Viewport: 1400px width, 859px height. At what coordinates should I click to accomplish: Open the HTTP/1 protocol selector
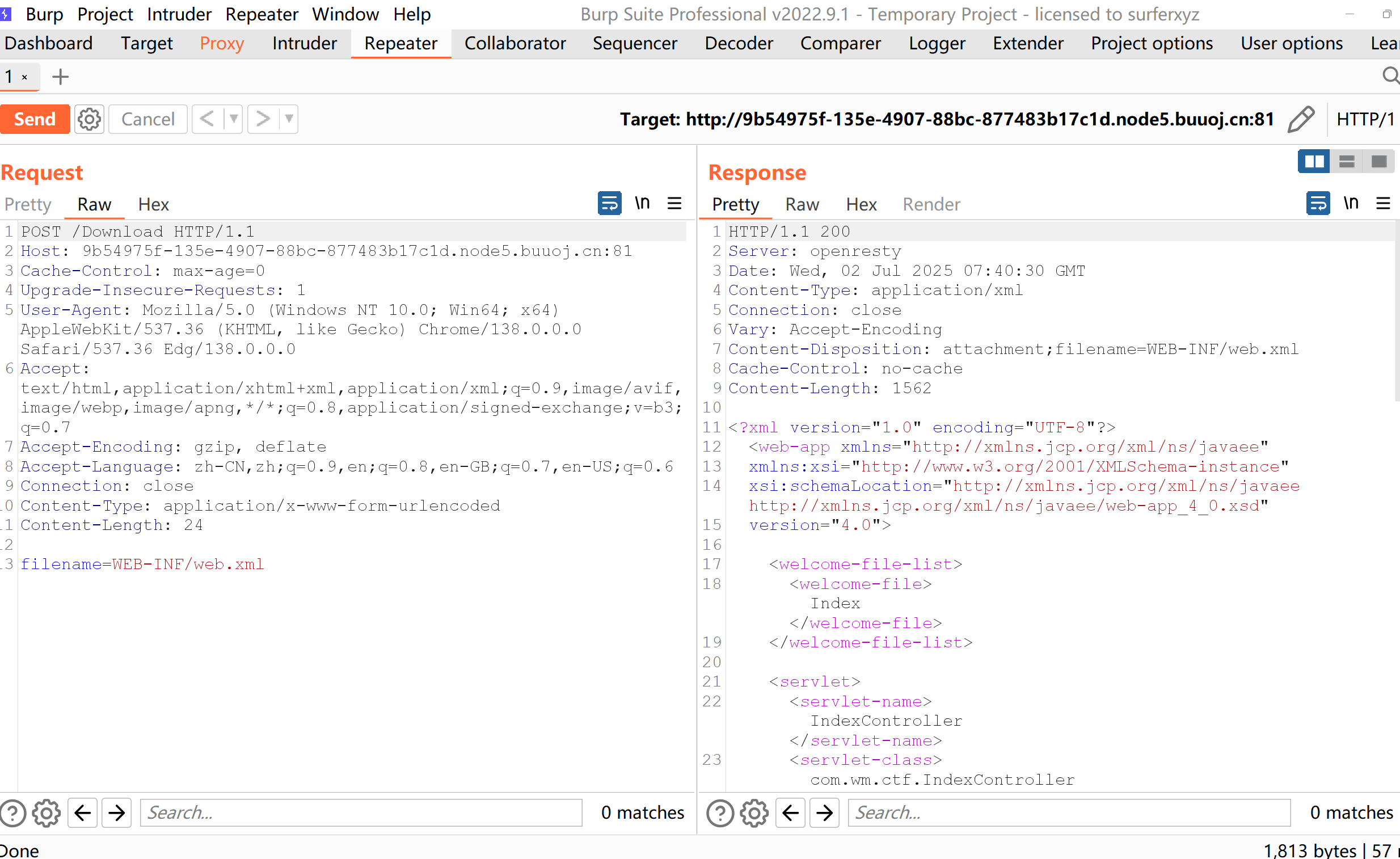1365,119
